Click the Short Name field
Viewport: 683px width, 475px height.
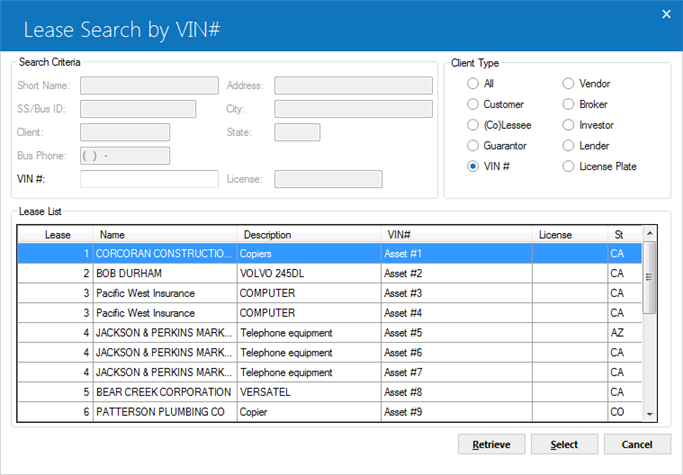click(x=149, y=85)
